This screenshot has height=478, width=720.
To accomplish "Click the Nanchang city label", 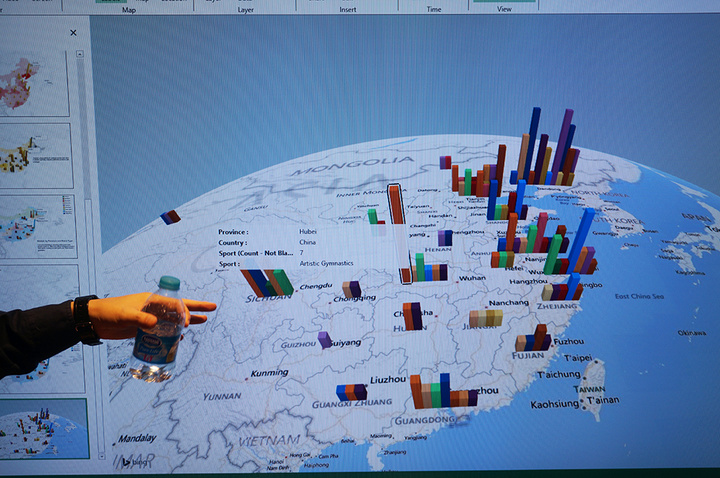I will pos(508,303).
